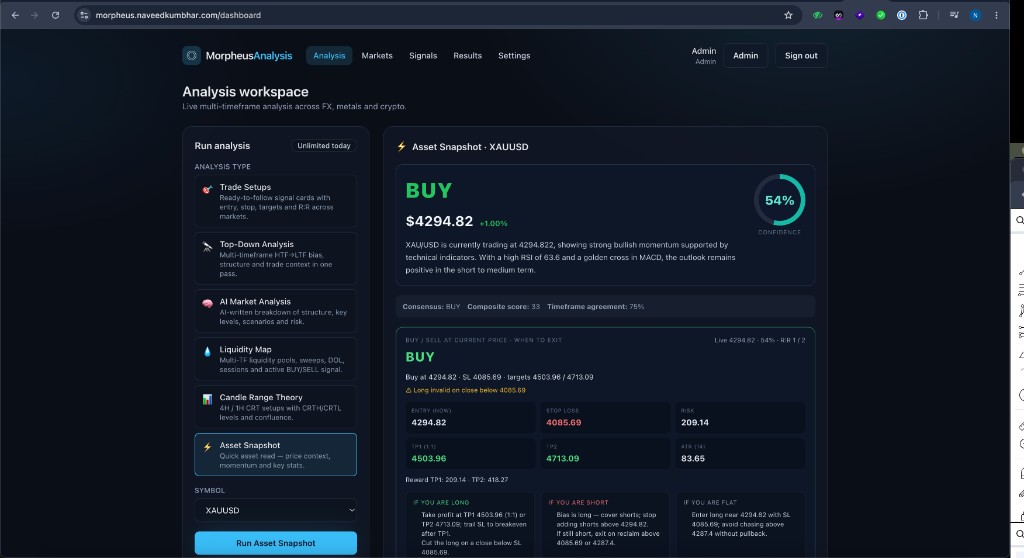Select the Trade Setups analysis type

coord(276,201)
